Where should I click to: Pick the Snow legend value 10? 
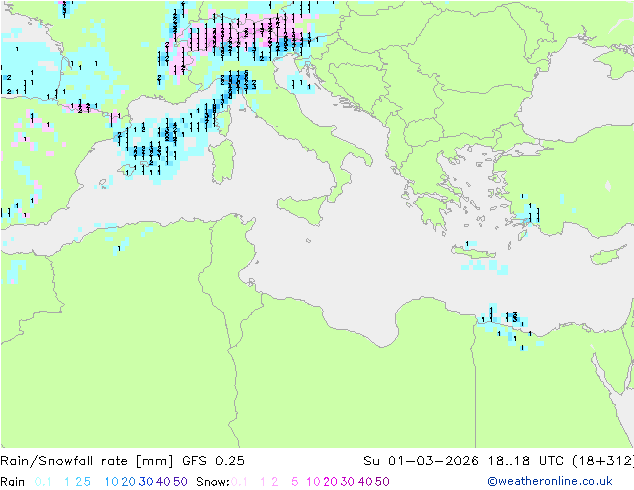[313, 482]
